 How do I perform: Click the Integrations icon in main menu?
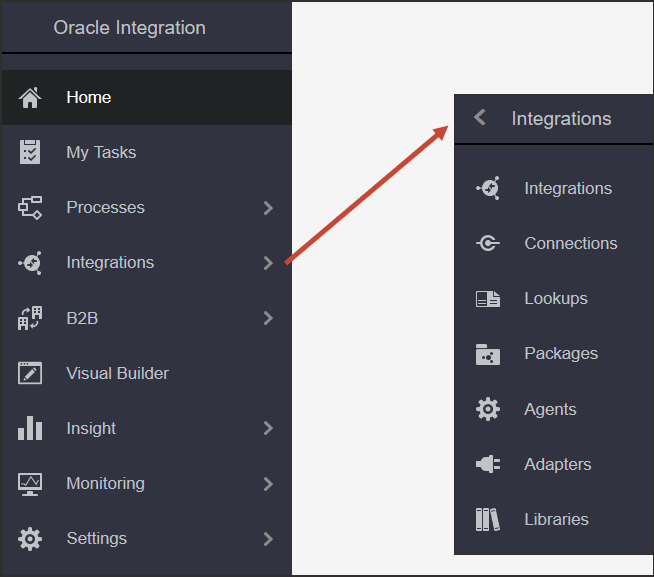coord(30,262)
